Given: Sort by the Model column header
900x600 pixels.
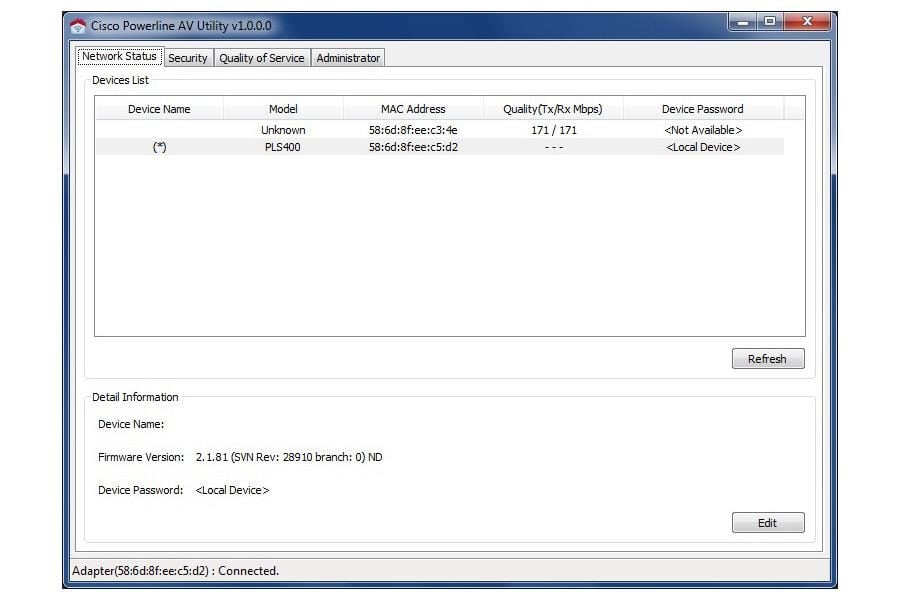Looking at the screenshot, I should (x=283, y=109).
